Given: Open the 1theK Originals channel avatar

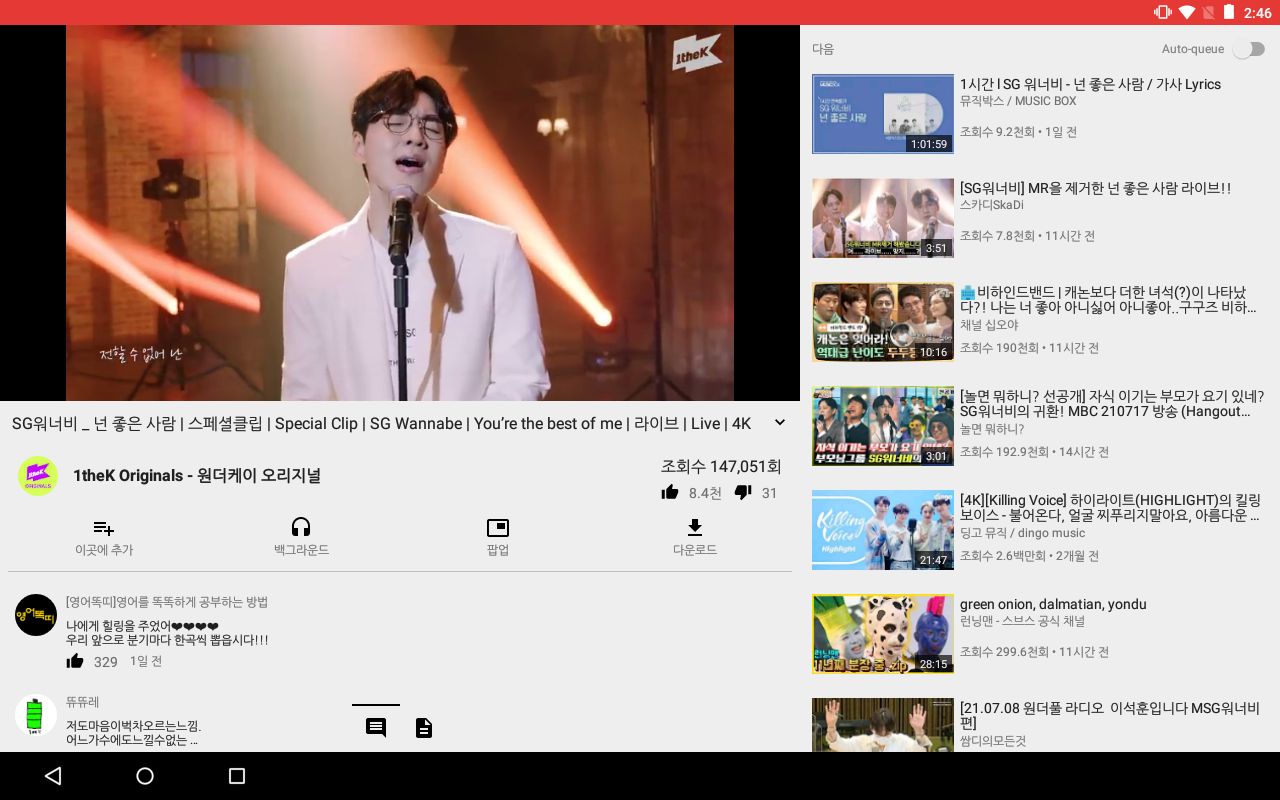Looking at the screenshot, I should click(38, 476).
